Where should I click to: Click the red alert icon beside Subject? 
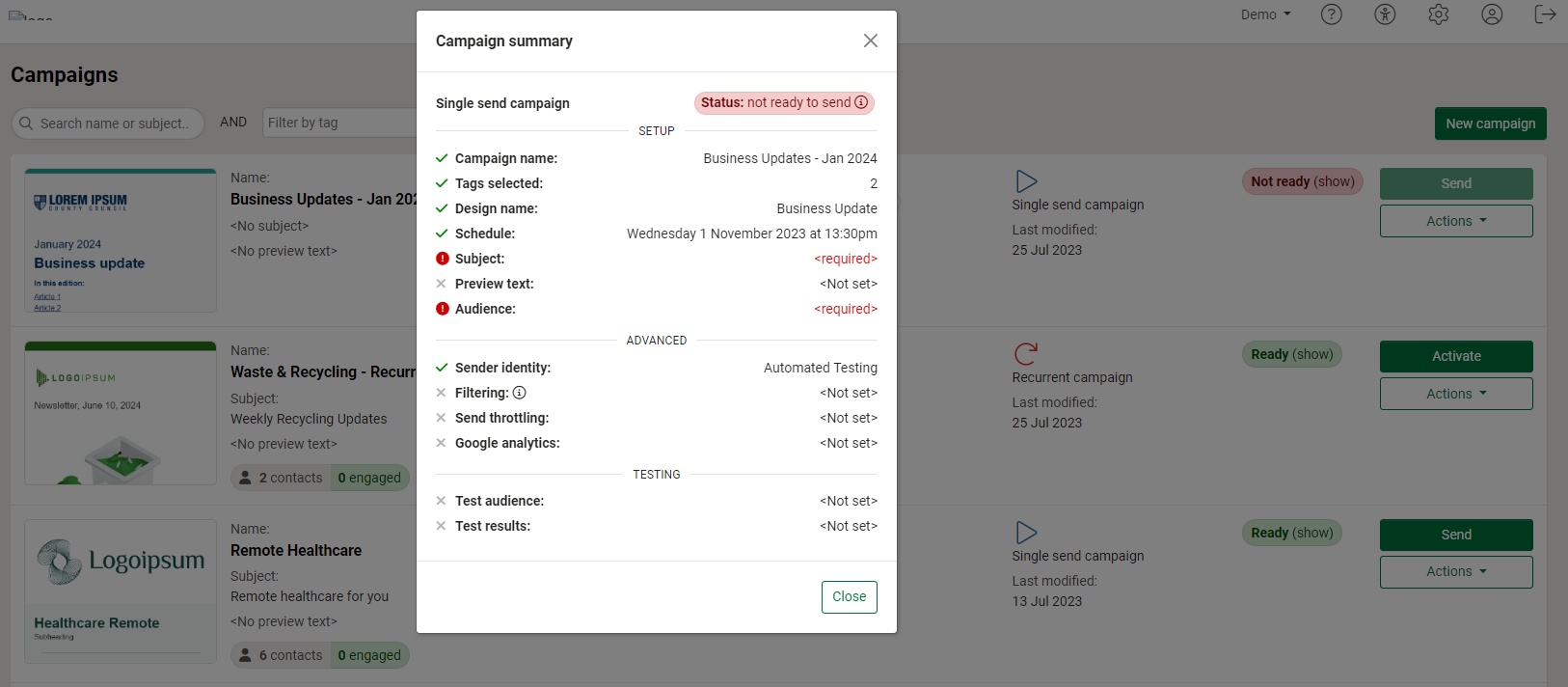[442, 259]
